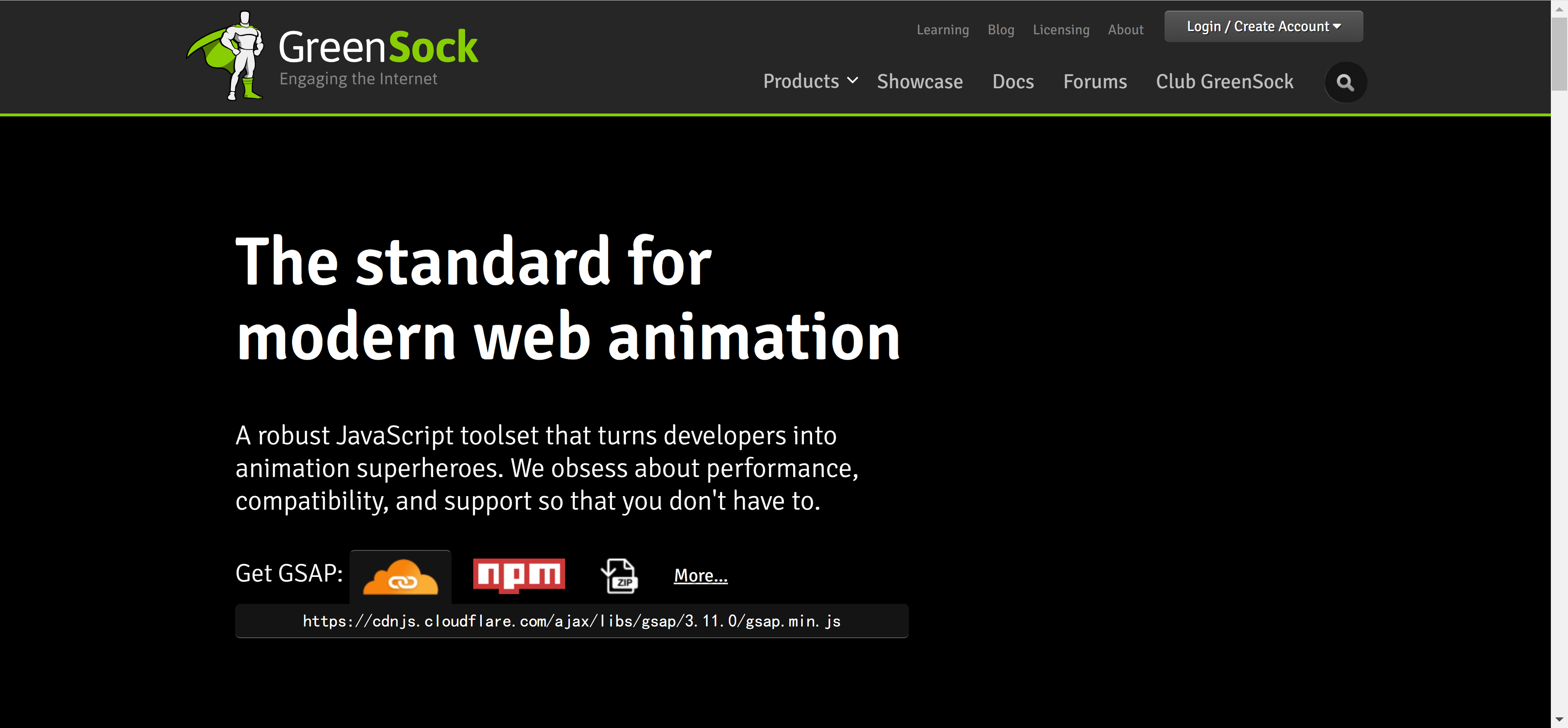Open the Login / Create Account dropdown

tap(1263, 27)
